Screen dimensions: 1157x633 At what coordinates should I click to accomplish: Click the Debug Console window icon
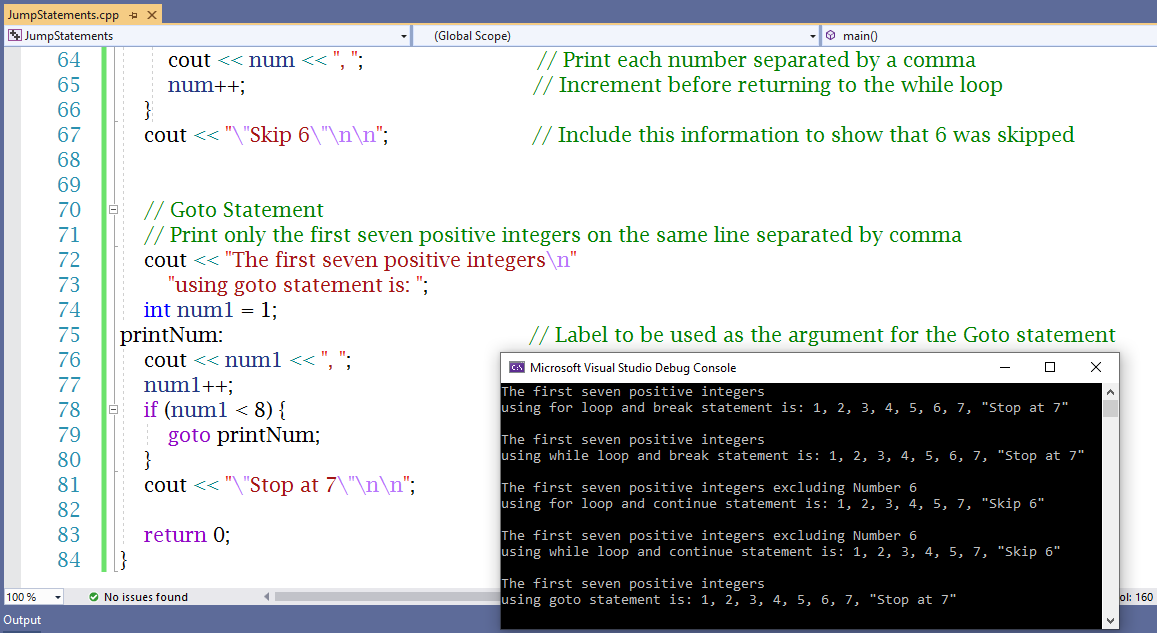517,367
